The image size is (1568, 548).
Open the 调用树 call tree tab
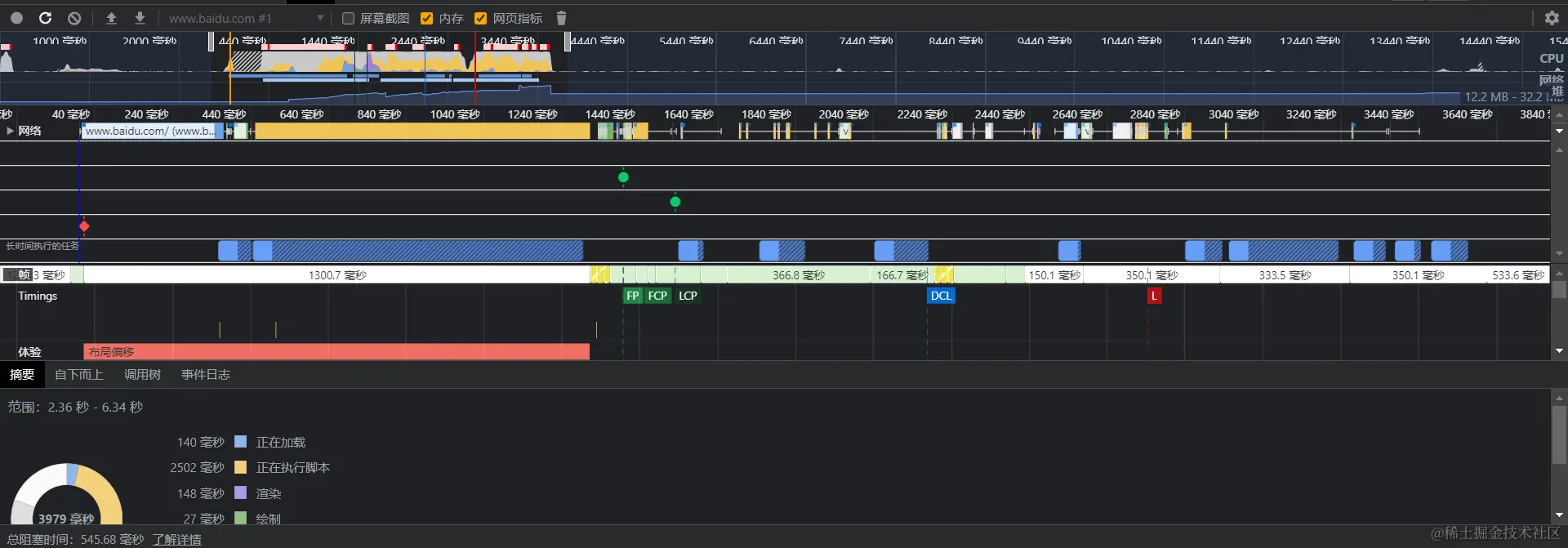click(x=142, y=375)
